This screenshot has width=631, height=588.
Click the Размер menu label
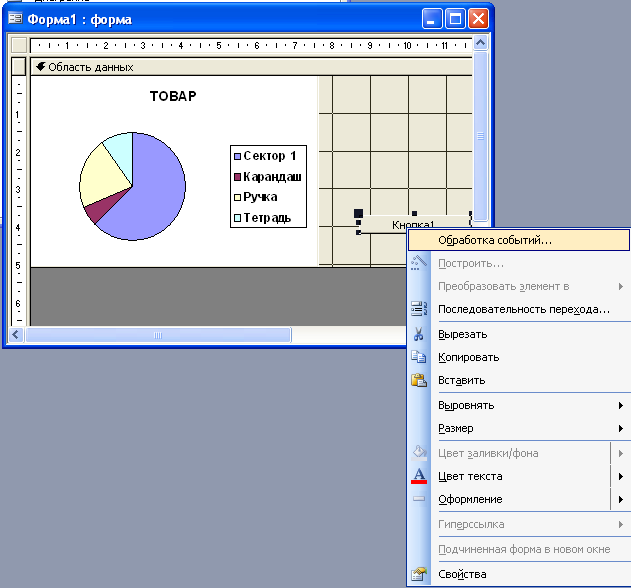(x=456, y=428)
